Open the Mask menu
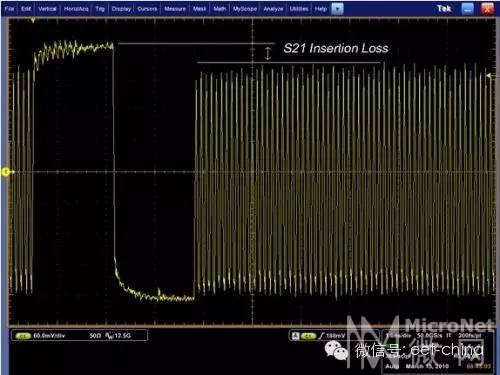500x375 pixels. [x=199, y=9]
